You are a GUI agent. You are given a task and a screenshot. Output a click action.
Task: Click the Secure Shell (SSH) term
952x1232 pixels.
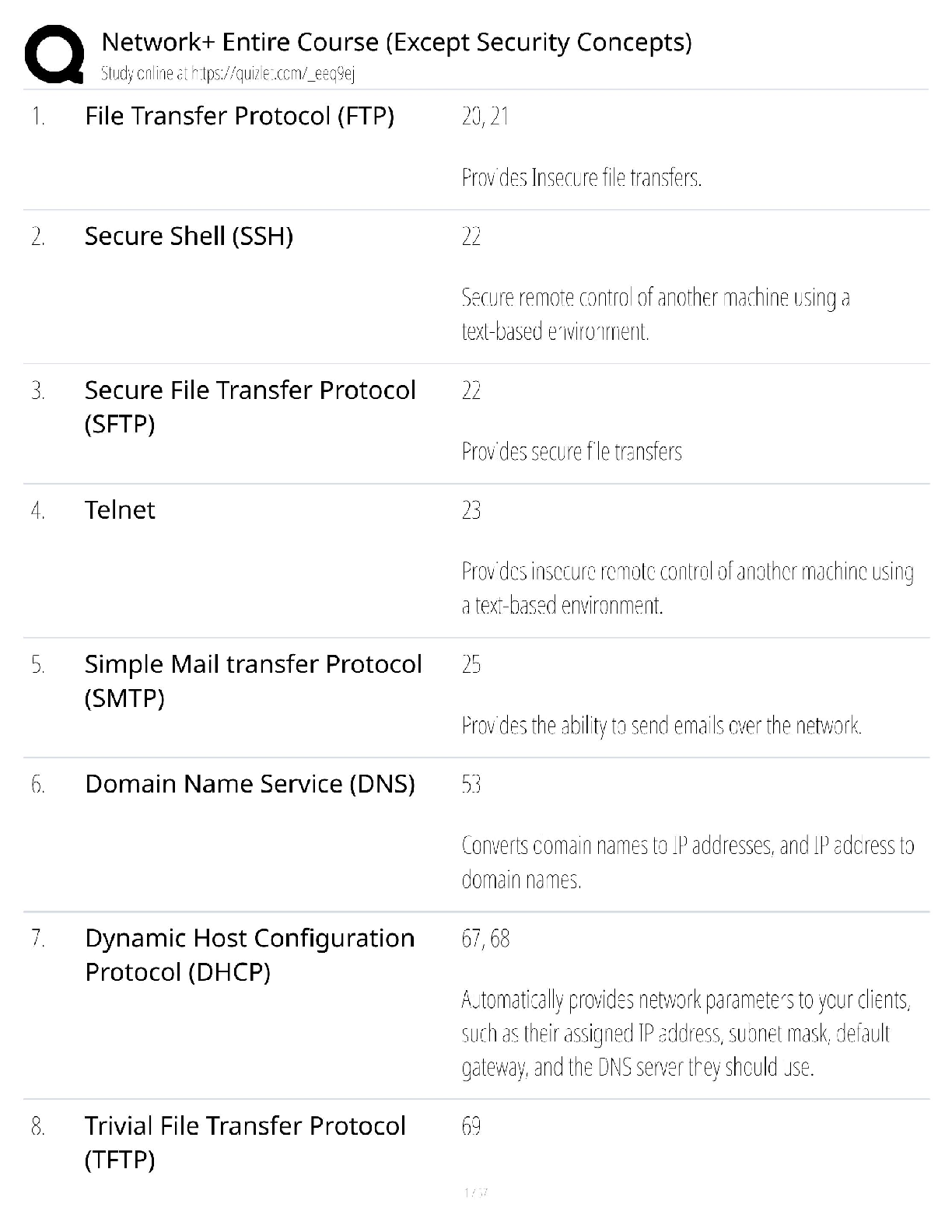pyautogui.click(x=188, y=236)
